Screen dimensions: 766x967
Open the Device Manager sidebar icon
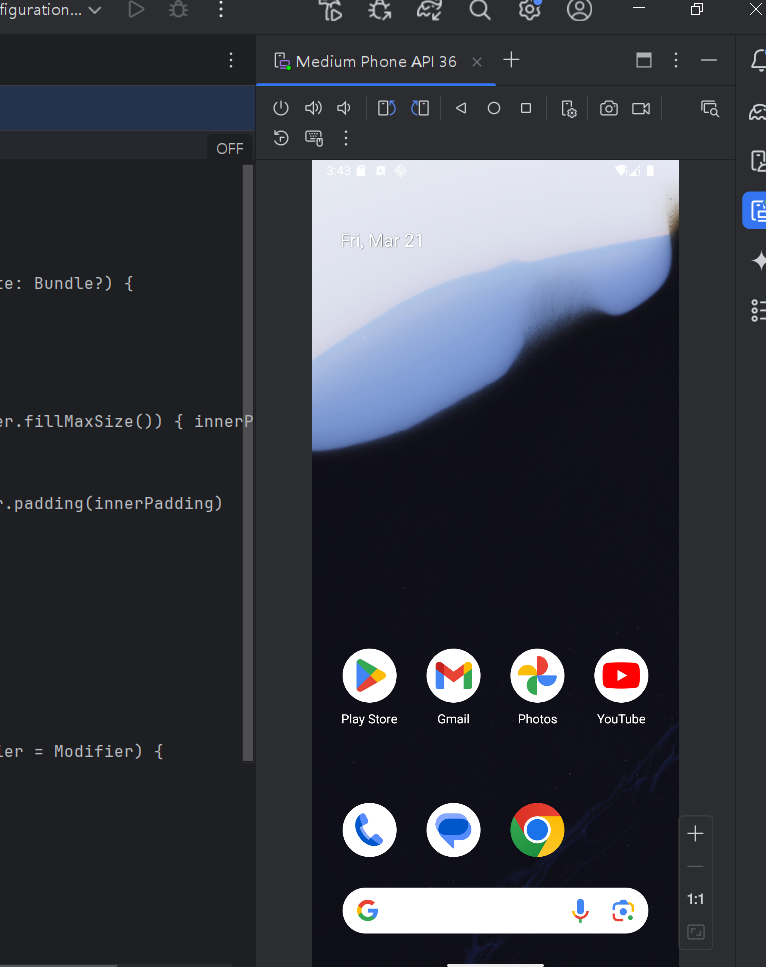[759, 160]
